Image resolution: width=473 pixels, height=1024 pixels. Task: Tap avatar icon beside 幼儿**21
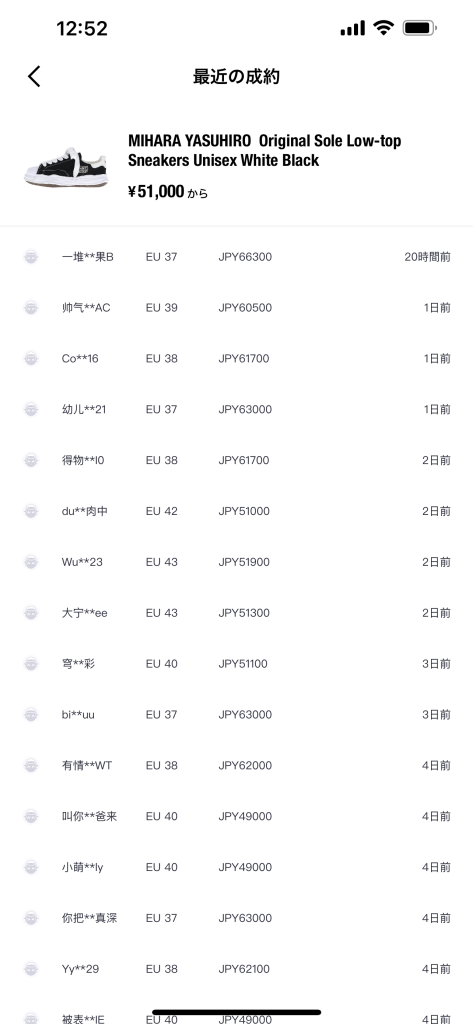tap(31, 409)
